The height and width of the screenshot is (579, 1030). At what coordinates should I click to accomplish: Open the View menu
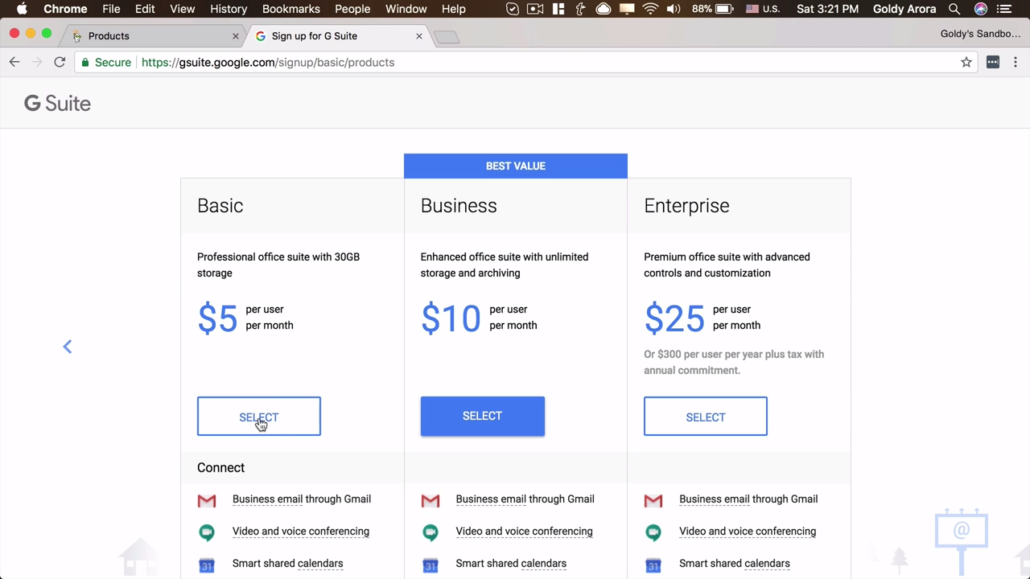pyautogui.click(x=182, y=9)
